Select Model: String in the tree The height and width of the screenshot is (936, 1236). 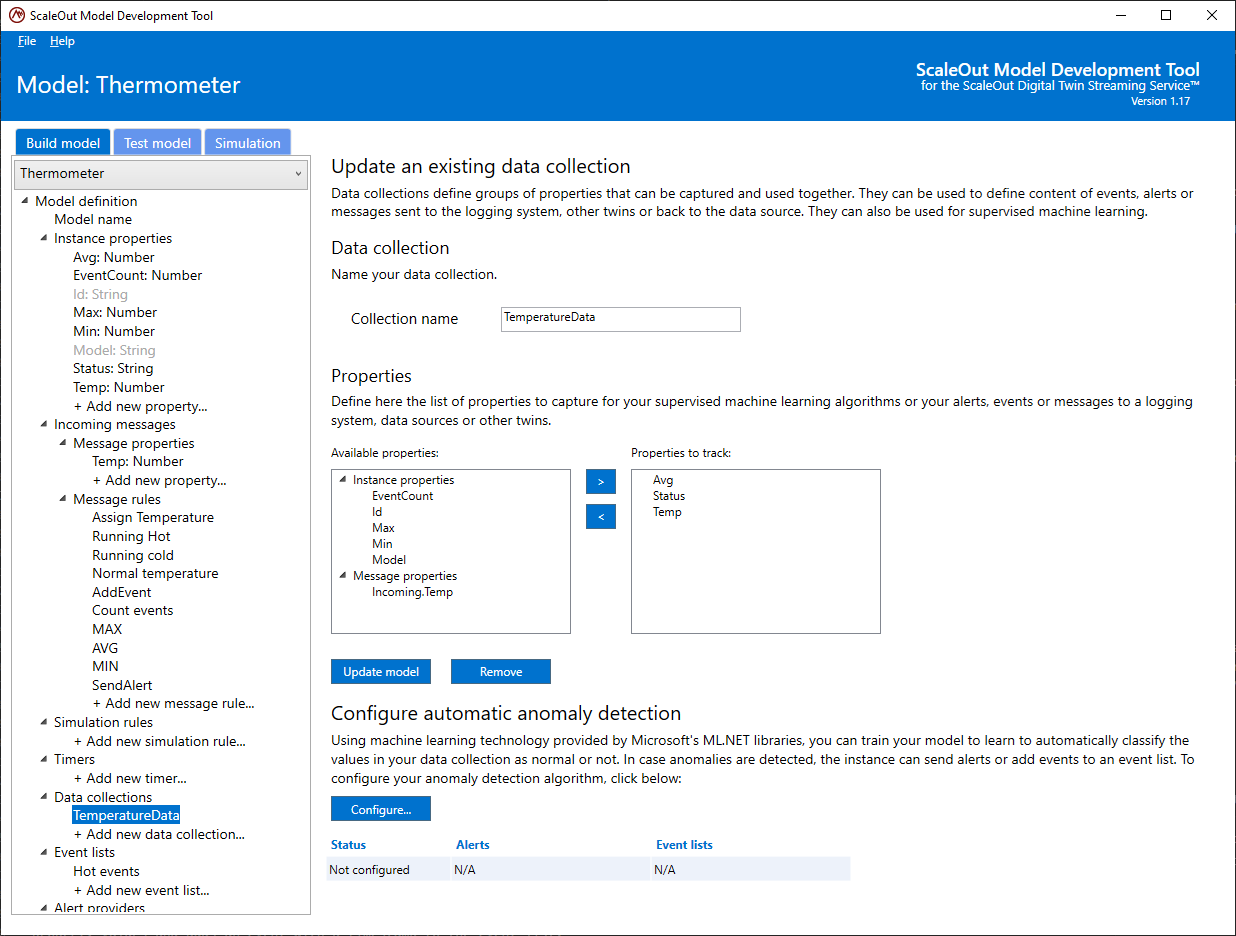(x=114, y=350)
